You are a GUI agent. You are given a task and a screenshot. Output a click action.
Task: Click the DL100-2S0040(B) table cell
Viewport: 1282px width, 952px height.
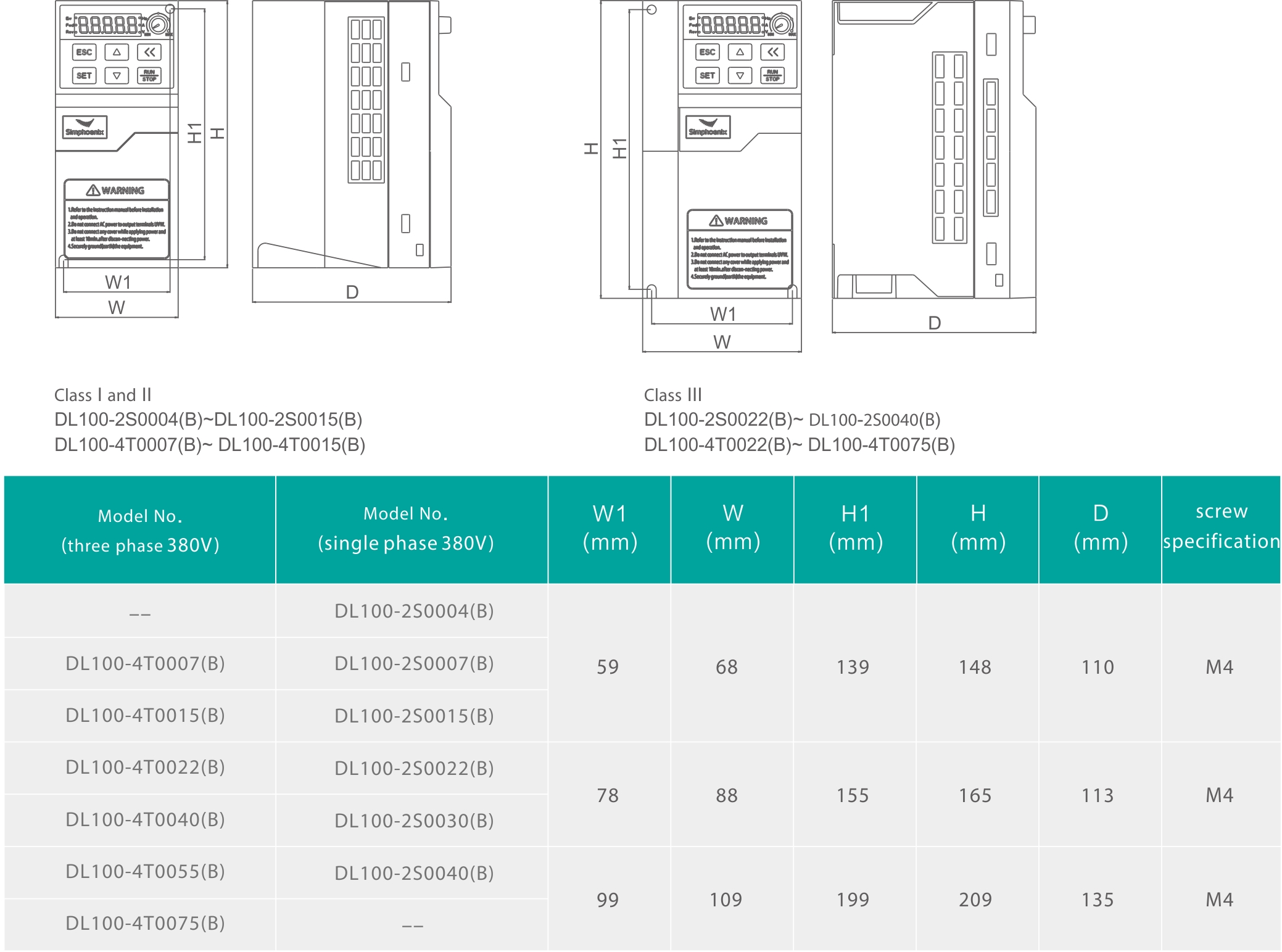pyautogui.click(x=413, y=873)
